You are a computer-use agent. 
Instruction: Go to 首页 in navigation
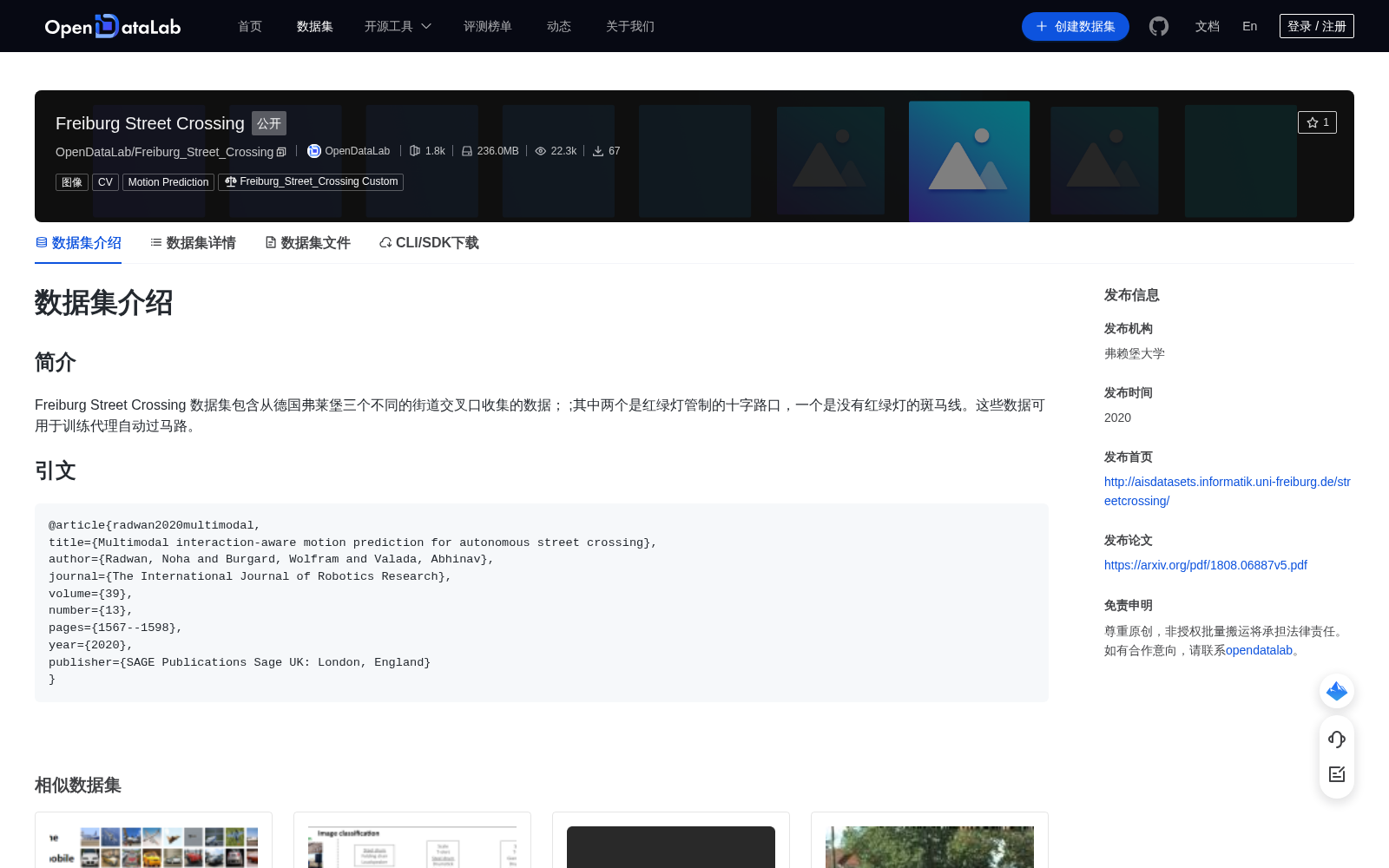pos(250,26)
